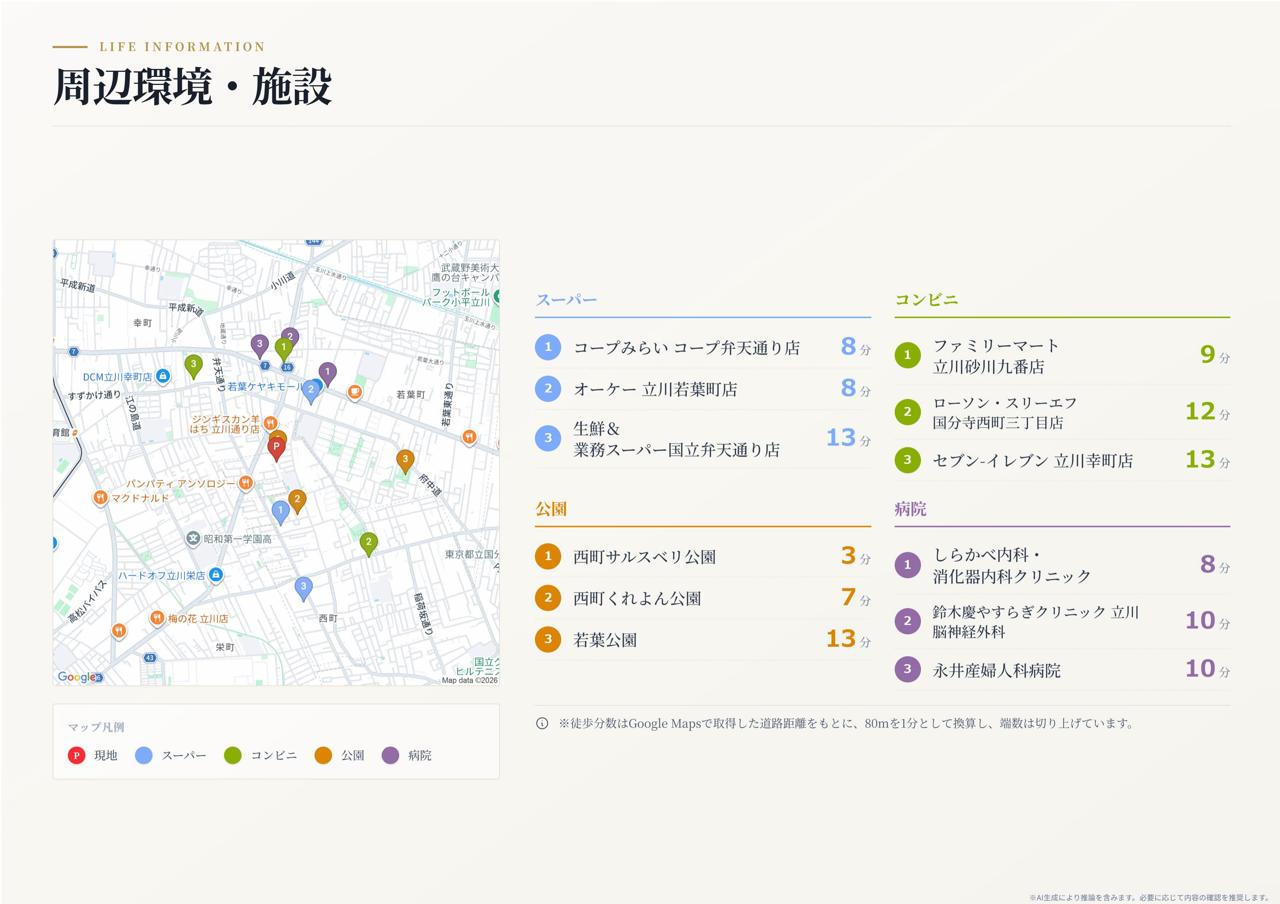Click the 病院 section heading above the lists
1280x904 pixels.
[910, 508]
